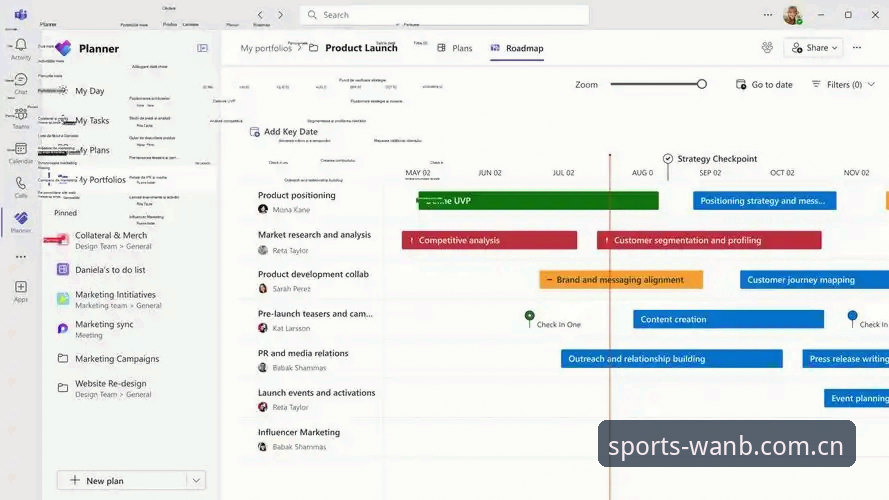Click the Zoom slider handle
This screenshot has height=500, width=889.
[x=701, y=84]
